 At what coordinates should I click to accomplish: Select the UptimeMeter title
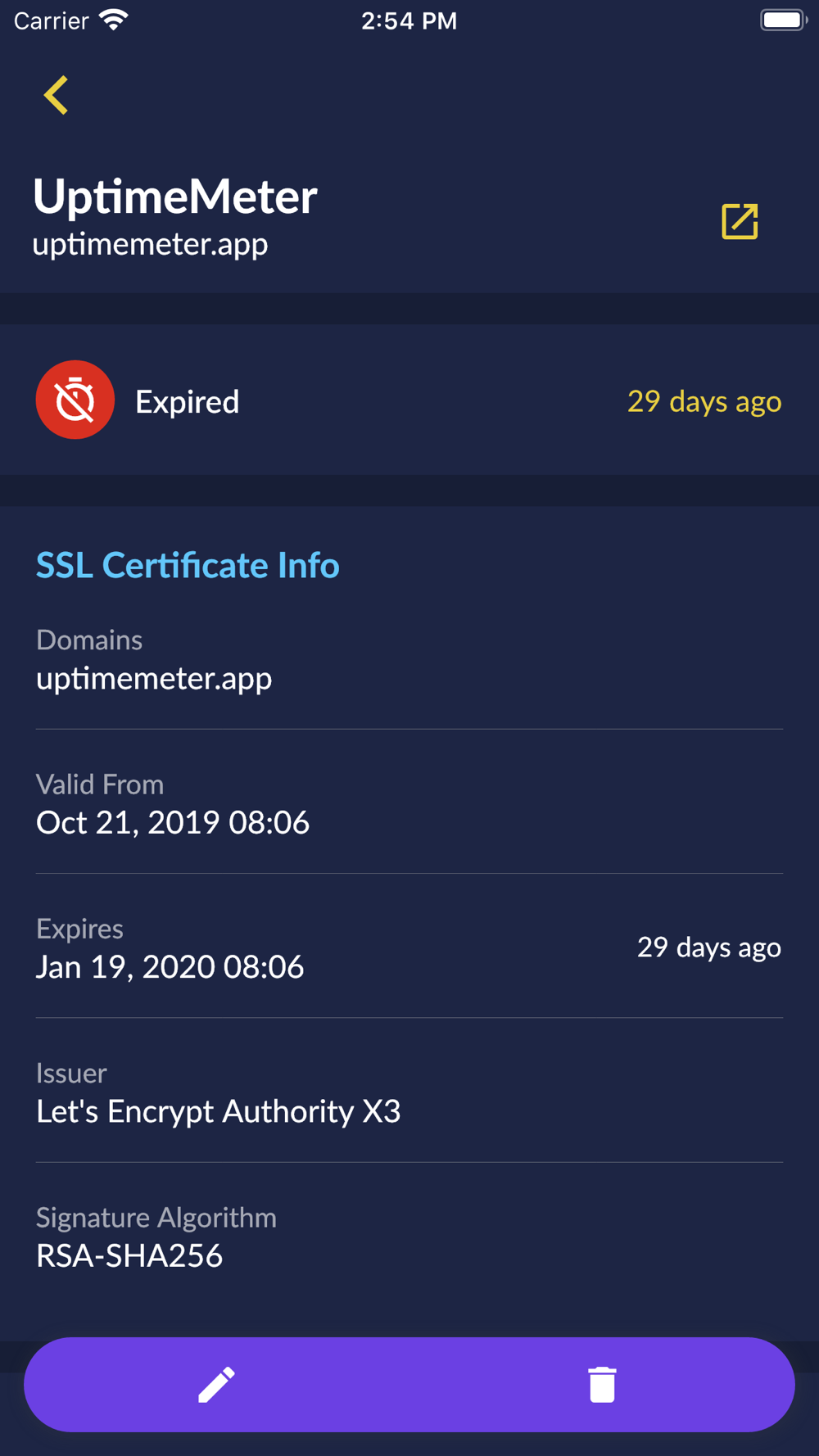coord(175,197)
